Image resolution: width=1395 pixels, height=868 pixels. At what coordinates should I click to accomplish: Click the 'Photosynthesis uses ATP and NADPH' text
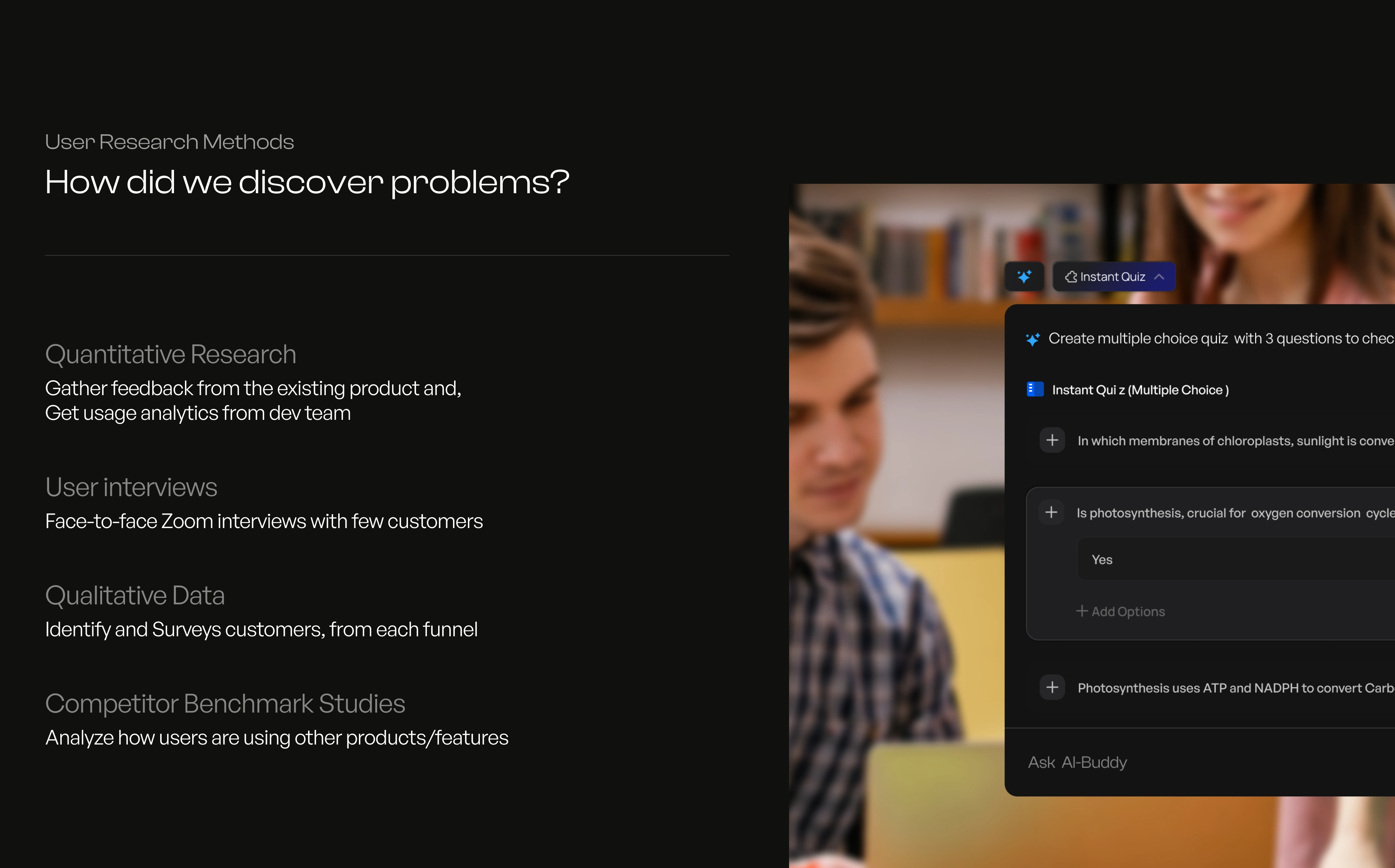[1236, 688]
